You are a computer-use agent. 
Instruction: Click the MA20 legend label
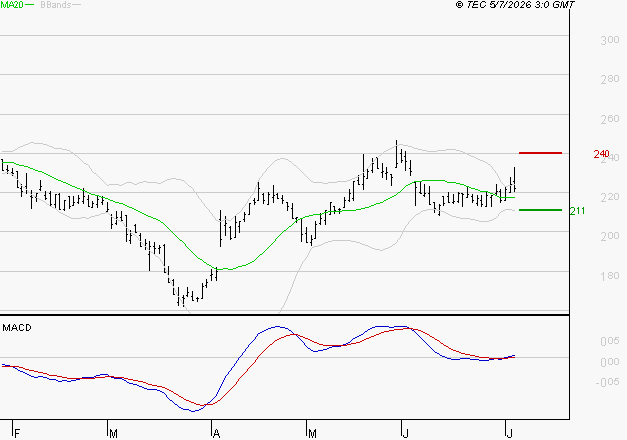(x=12, y=5)
